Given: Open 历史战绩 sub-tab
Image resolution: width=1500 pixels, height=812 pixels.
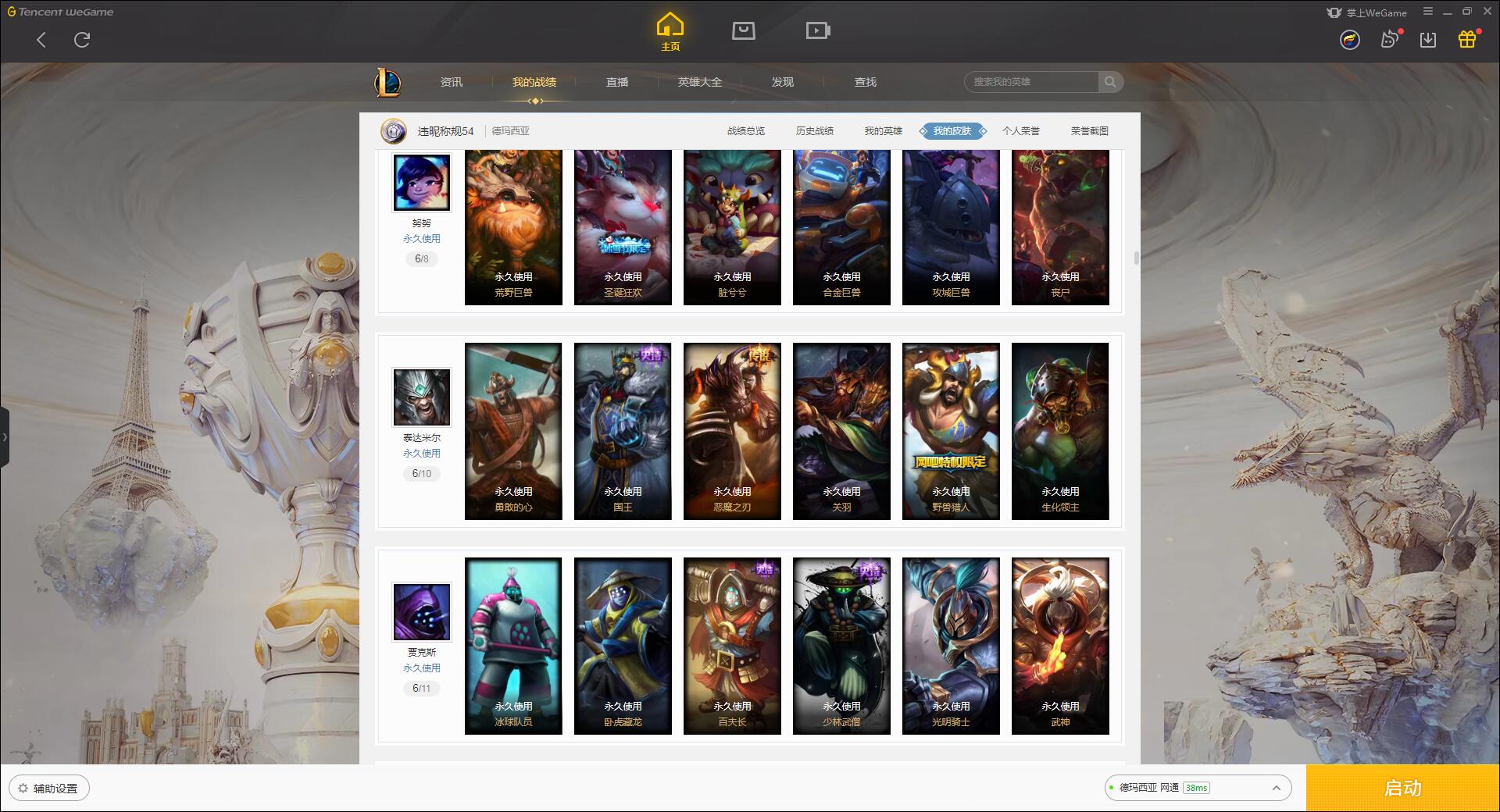Looking at the screenshot, I should 815,131.
